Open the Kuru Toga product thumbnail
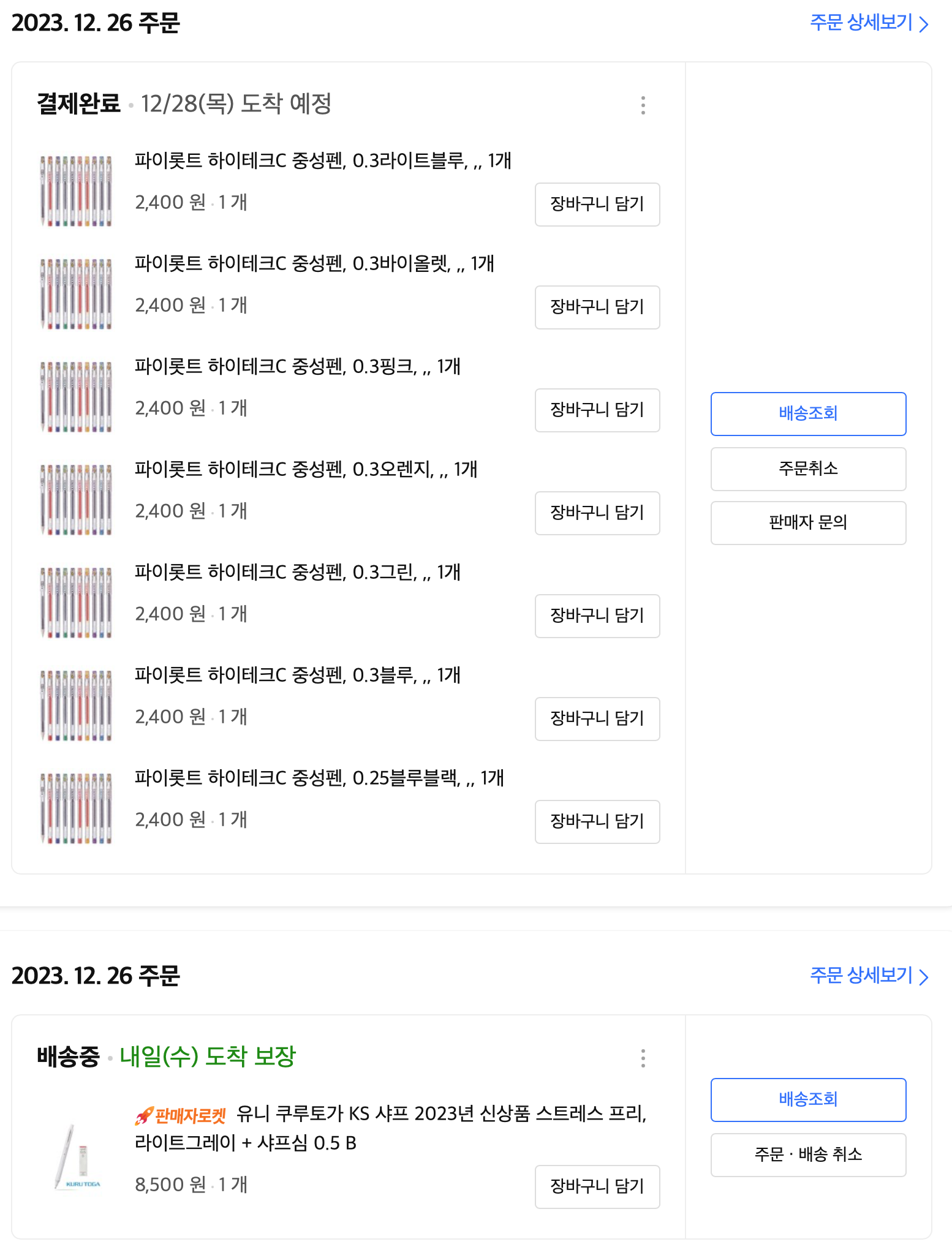This screenshot has width=952, height=1258. point(77,1158)
